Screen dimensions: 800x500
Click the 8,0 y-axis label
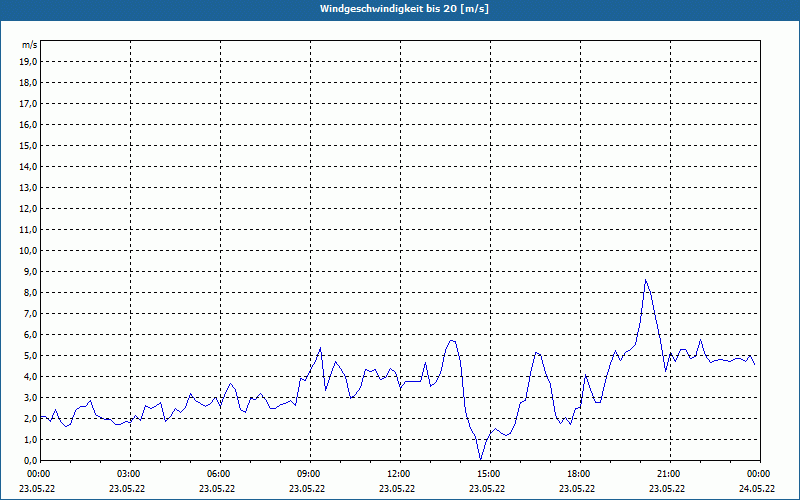pos(31,293)
